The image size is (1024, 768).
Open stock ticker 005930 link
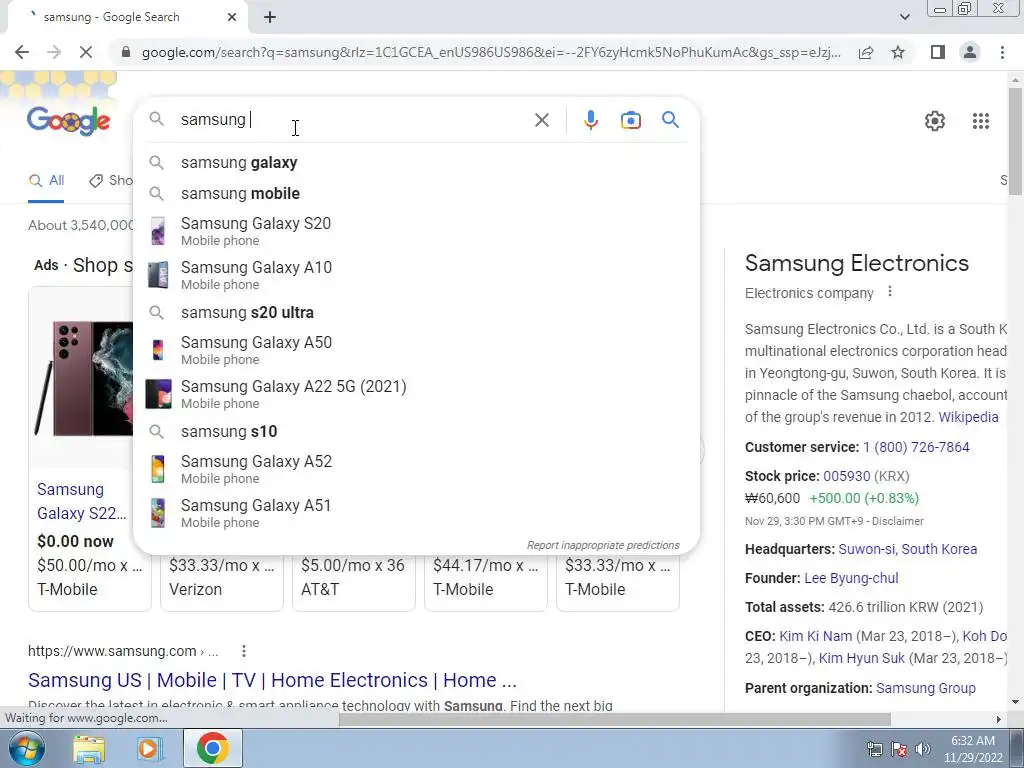click(846, 476)
